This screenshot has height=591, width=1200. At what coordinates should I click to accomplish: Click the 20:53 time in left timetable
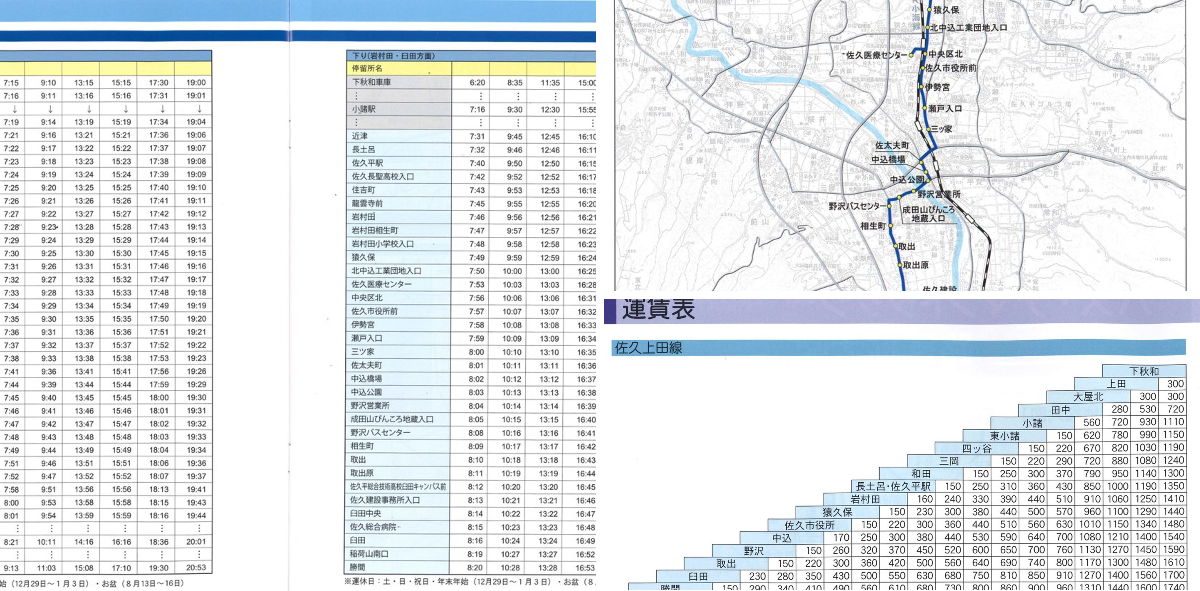(x=197, y=567)
